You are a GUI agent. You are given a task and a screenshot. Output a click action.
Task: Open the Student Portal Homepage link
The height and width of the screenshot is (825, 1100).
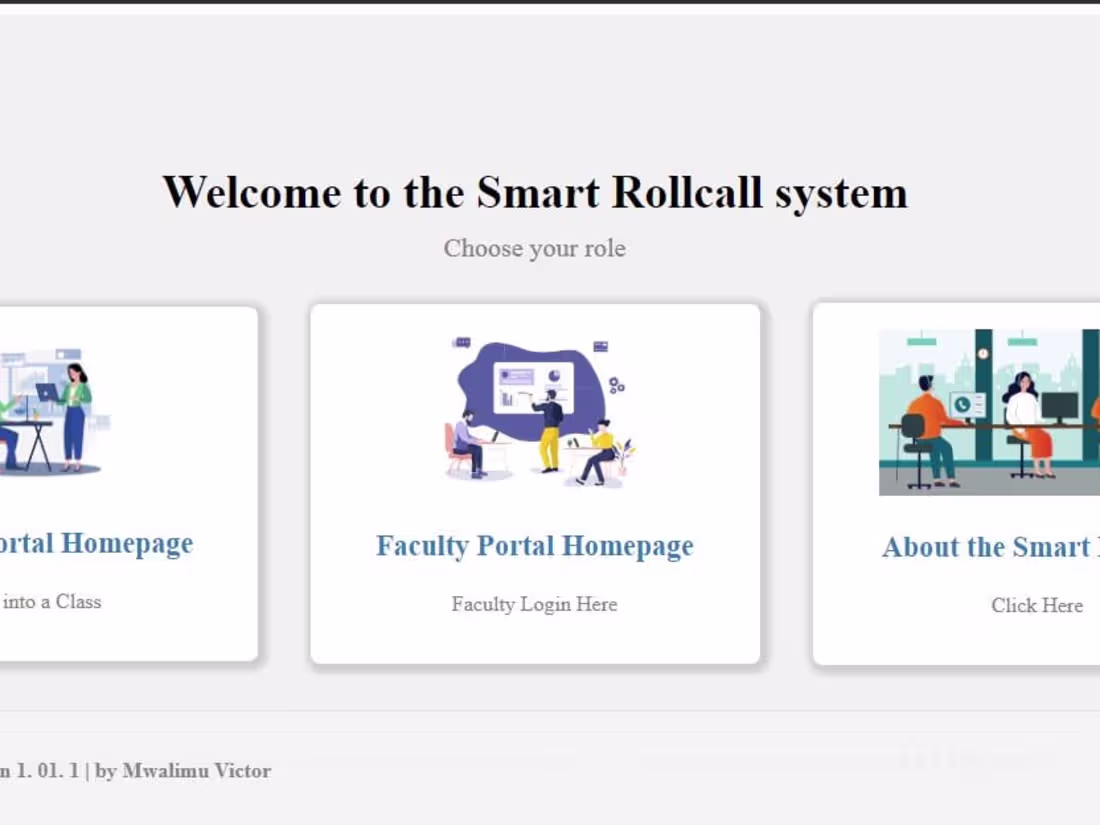pyautogui.click(x=97, y=543)
